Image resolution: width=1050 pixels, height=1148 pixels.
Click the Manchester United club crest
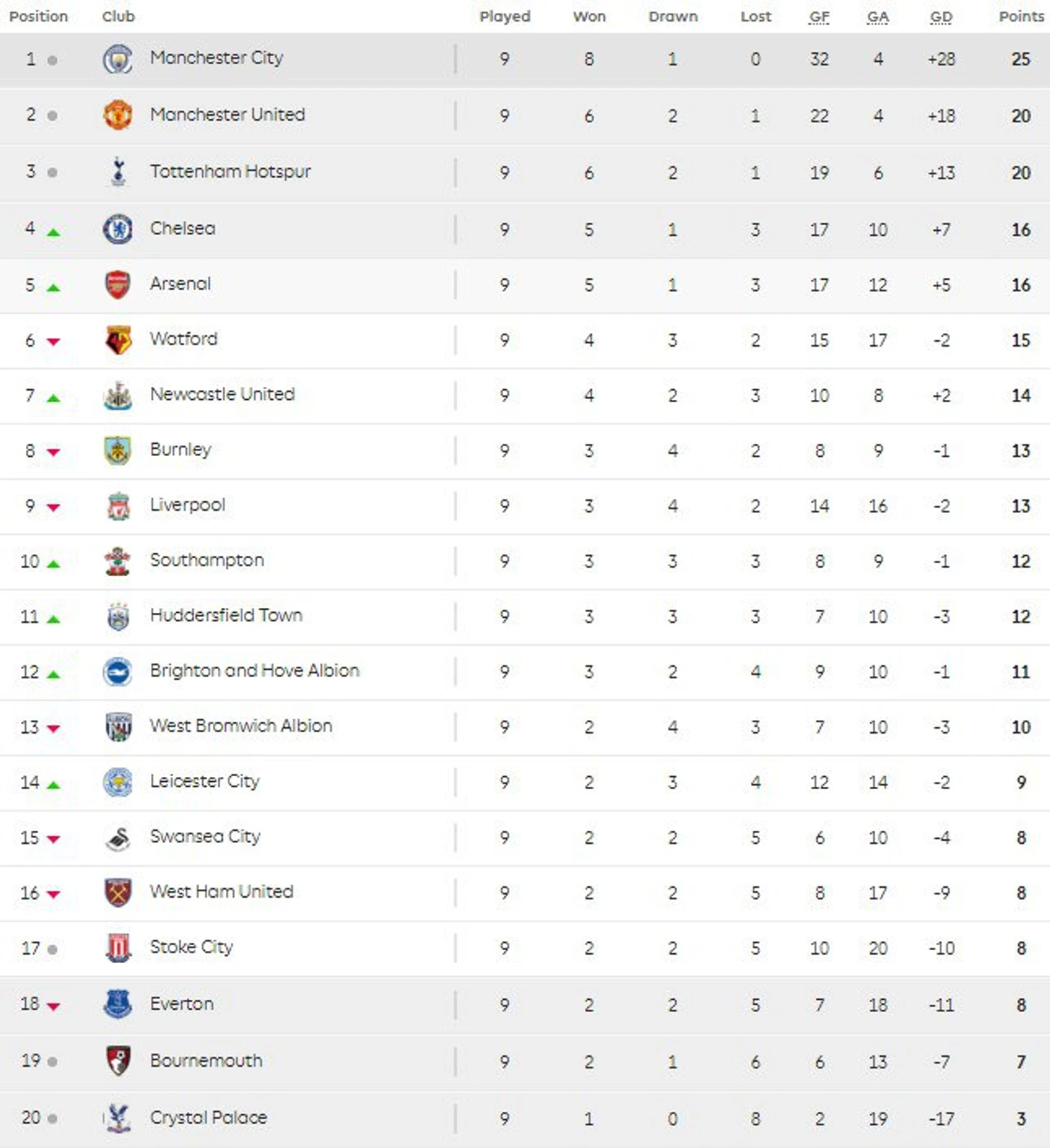pos(118,115)
